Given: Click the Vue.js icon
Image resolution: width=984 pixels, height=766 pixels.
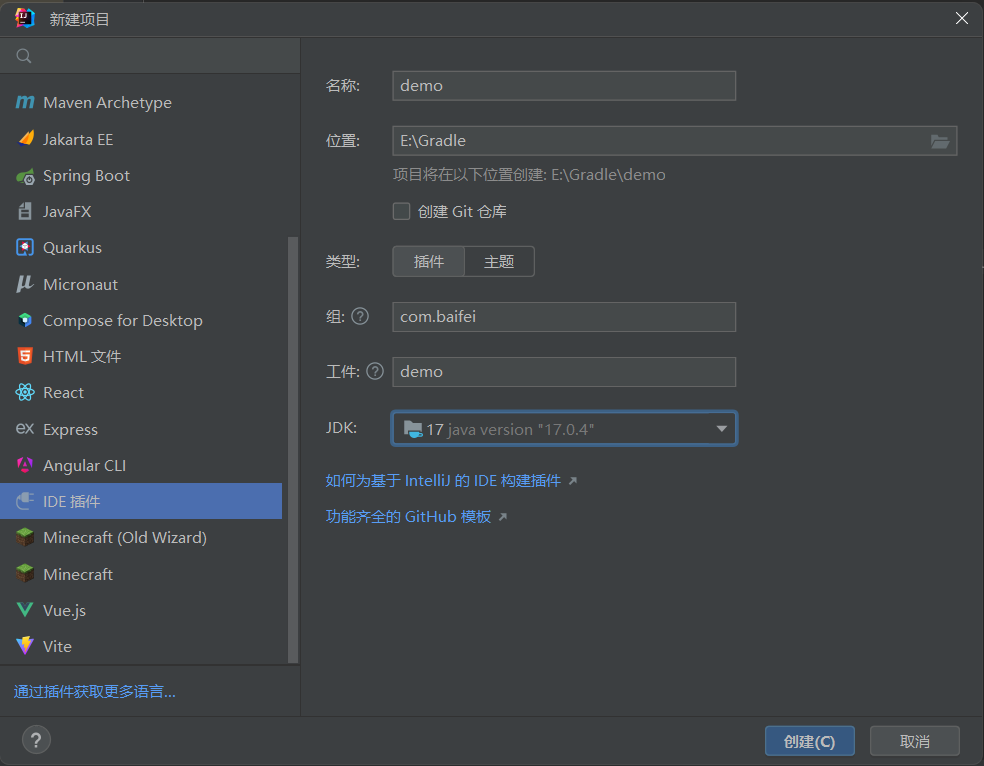Looking at the screenshot, I should click(x=25, y=610).
